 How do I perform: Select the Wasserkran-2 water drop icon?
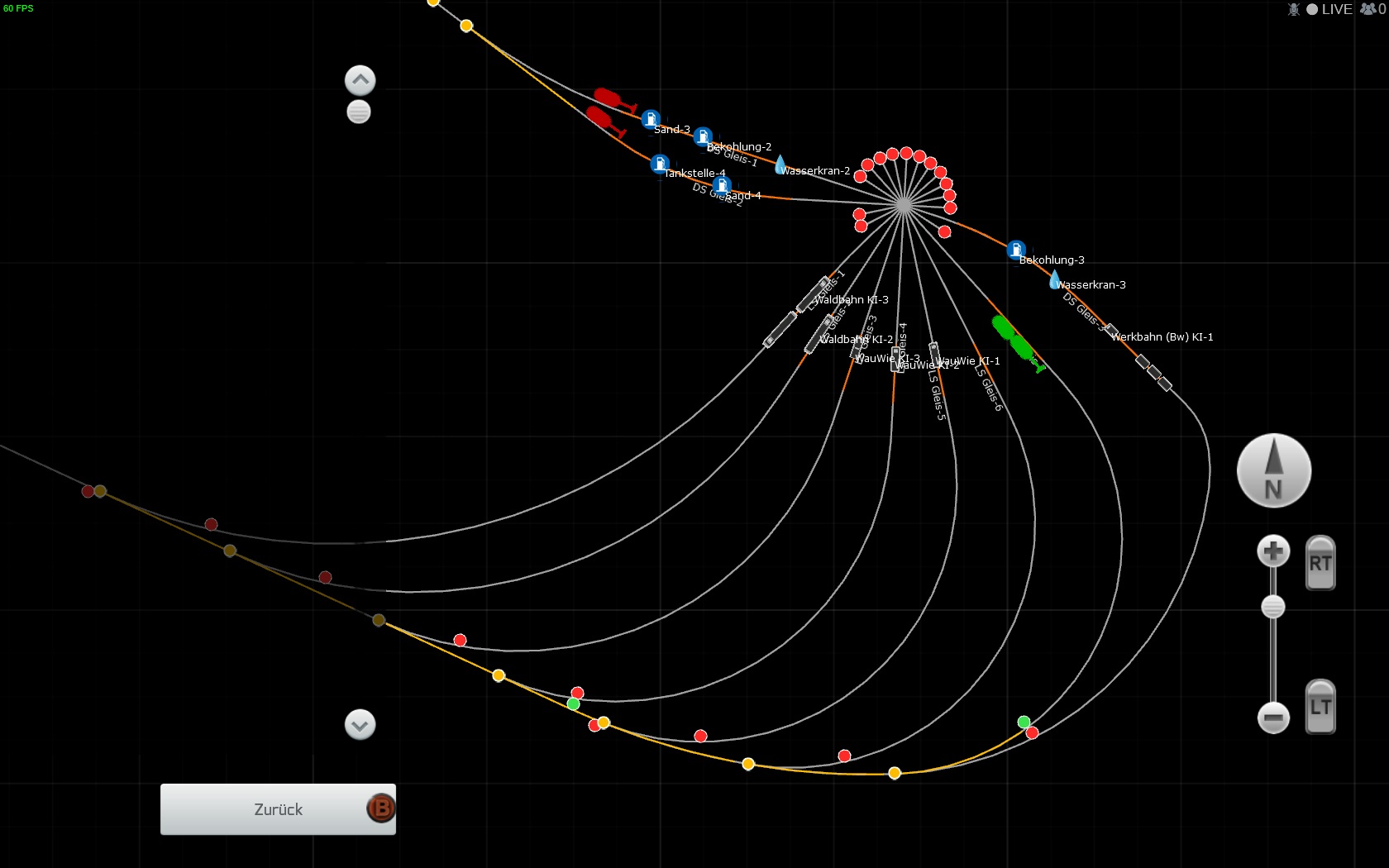point(780,165)
